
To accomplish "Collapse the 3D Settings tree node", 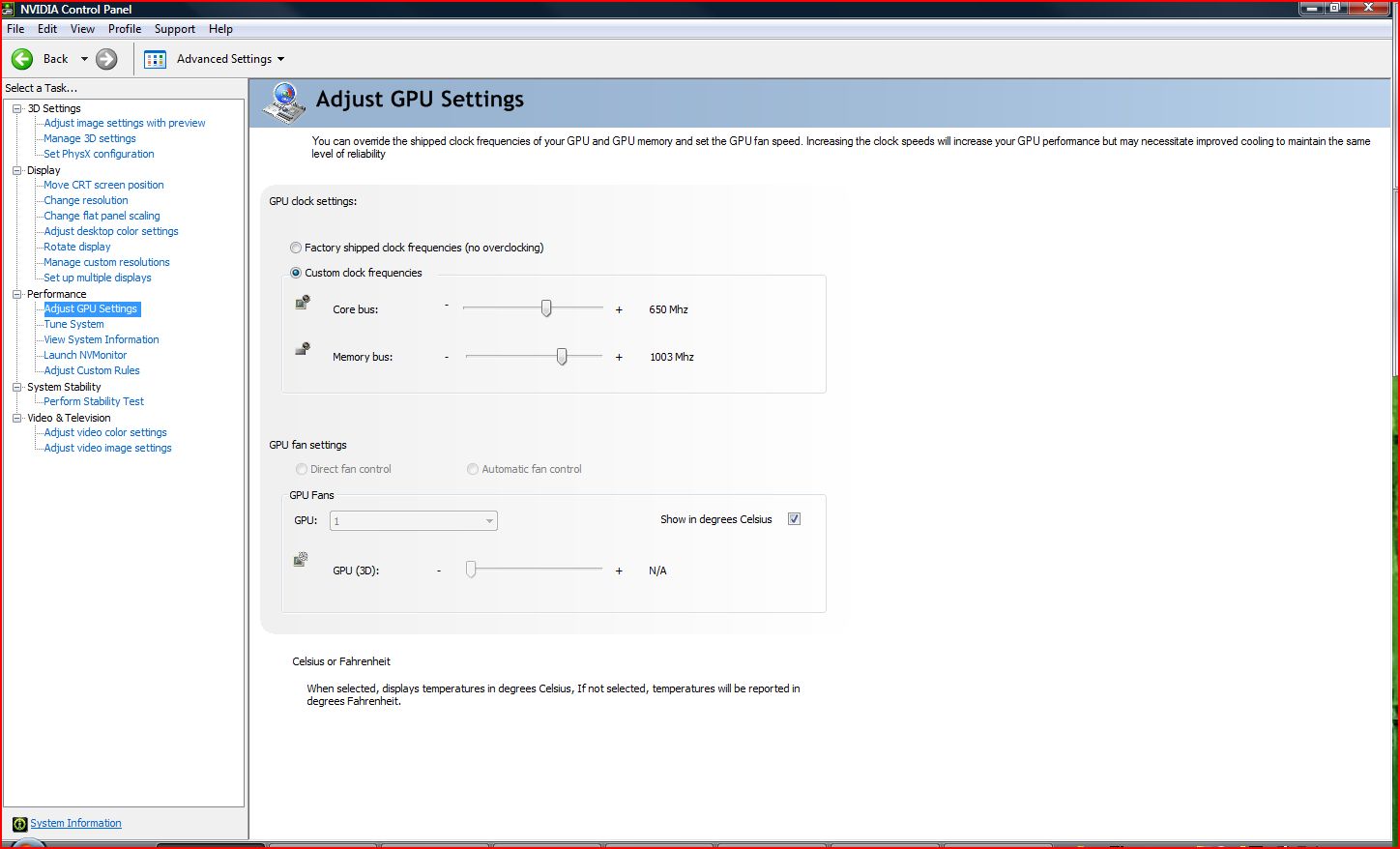I will click(17, 108).
